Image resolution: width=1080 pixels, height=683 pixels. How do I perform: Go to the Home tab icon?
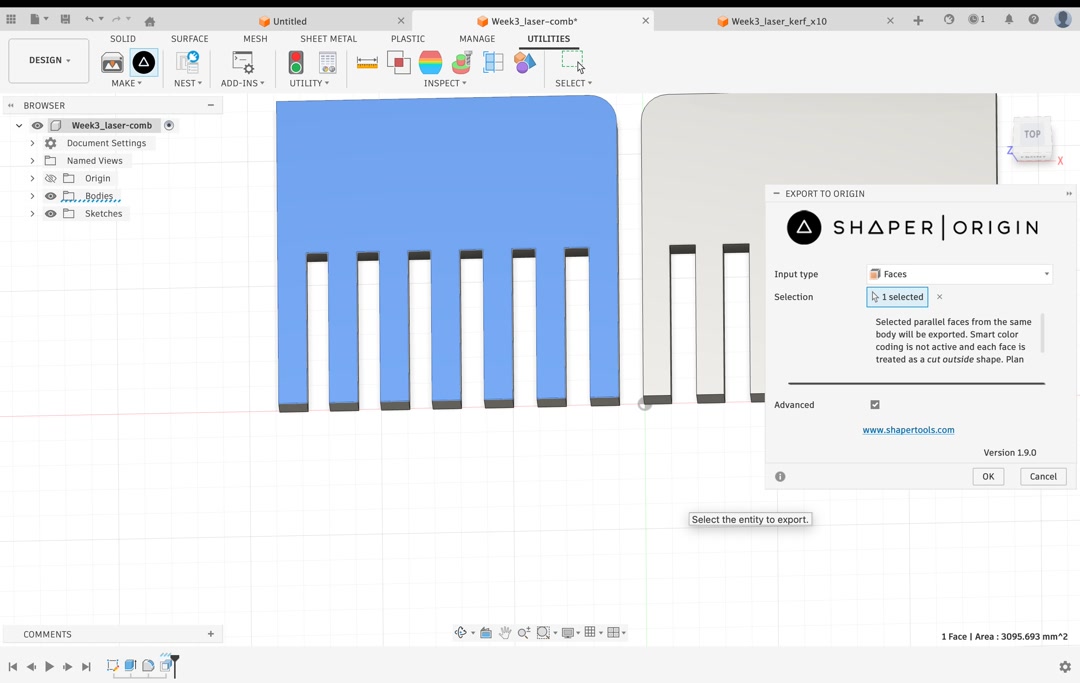coord(149,21)
